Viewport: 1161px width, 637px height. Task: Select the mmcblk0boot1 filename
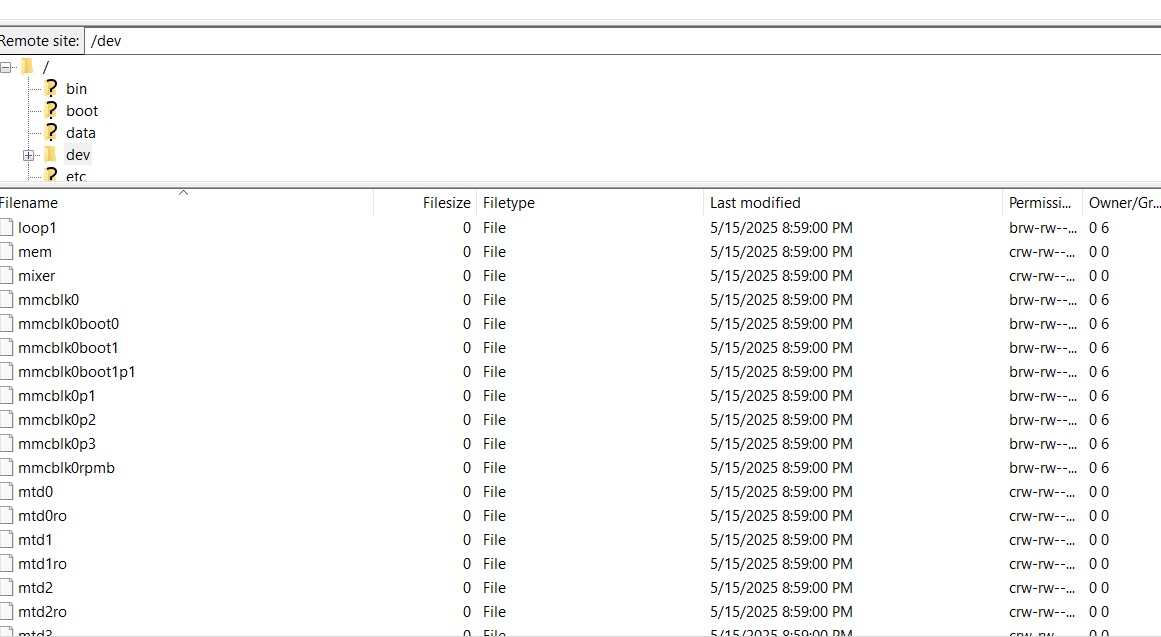click(x=68, y=347)
